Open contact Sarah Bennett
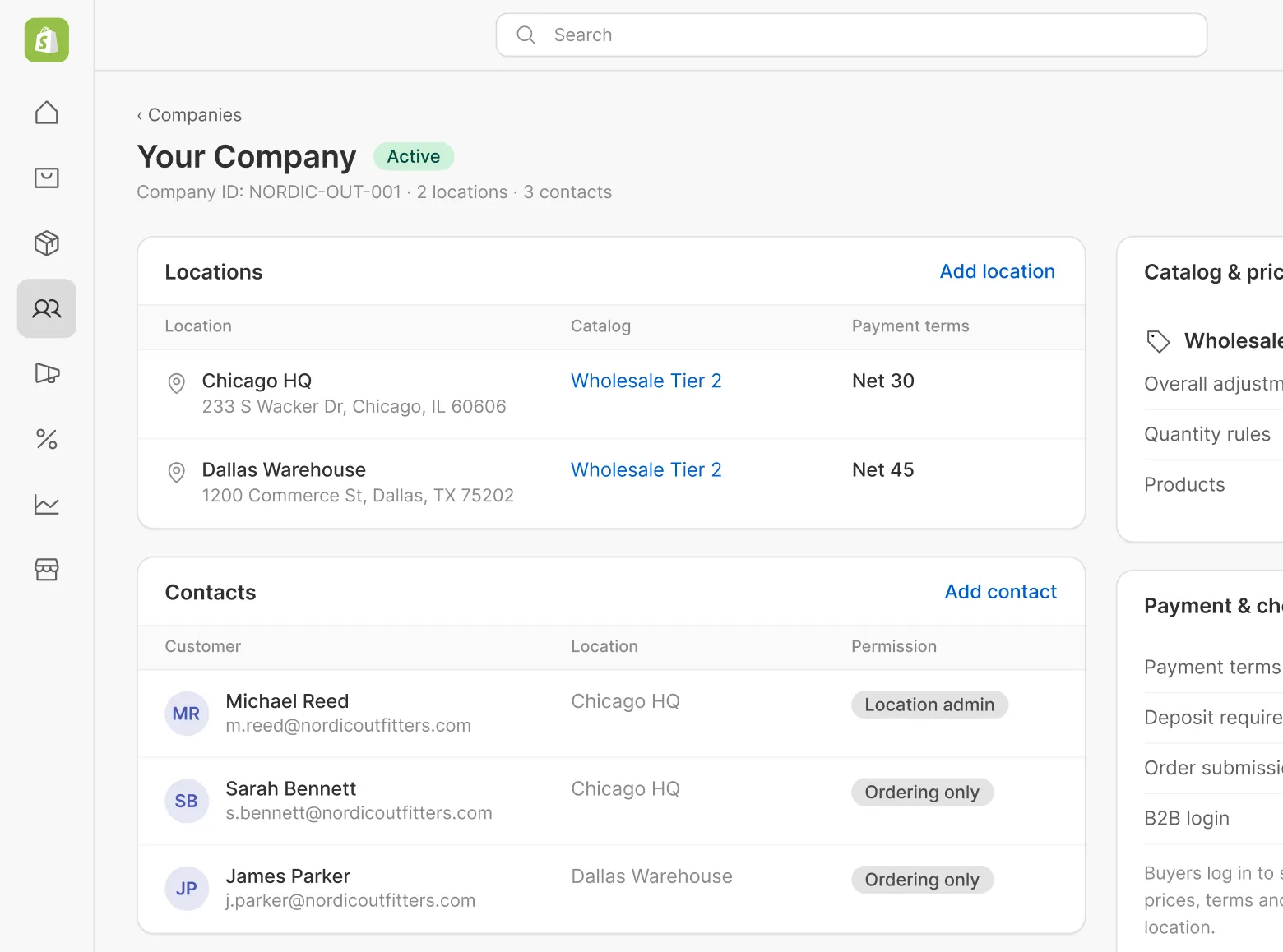This screenshot has height=952, width=1283. coord(290,788)
